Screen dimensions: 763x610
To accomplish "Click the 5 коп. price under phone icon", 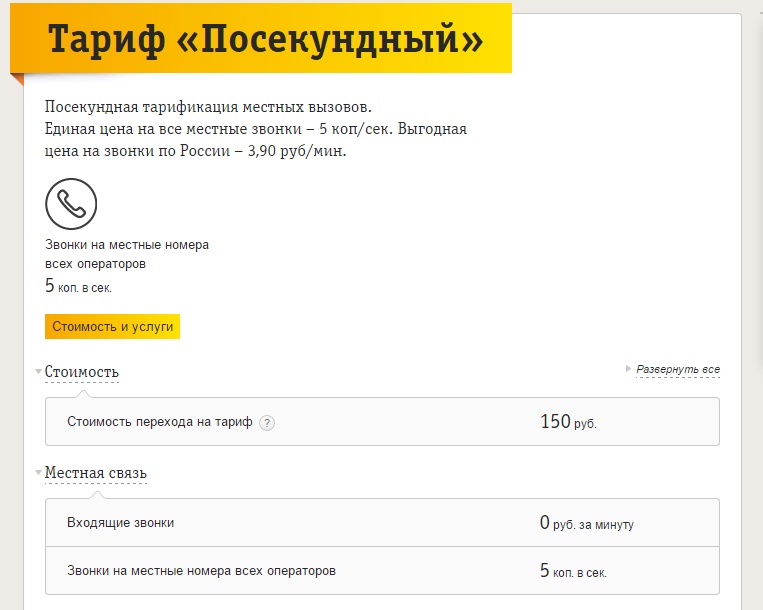I will click(78, 286).
